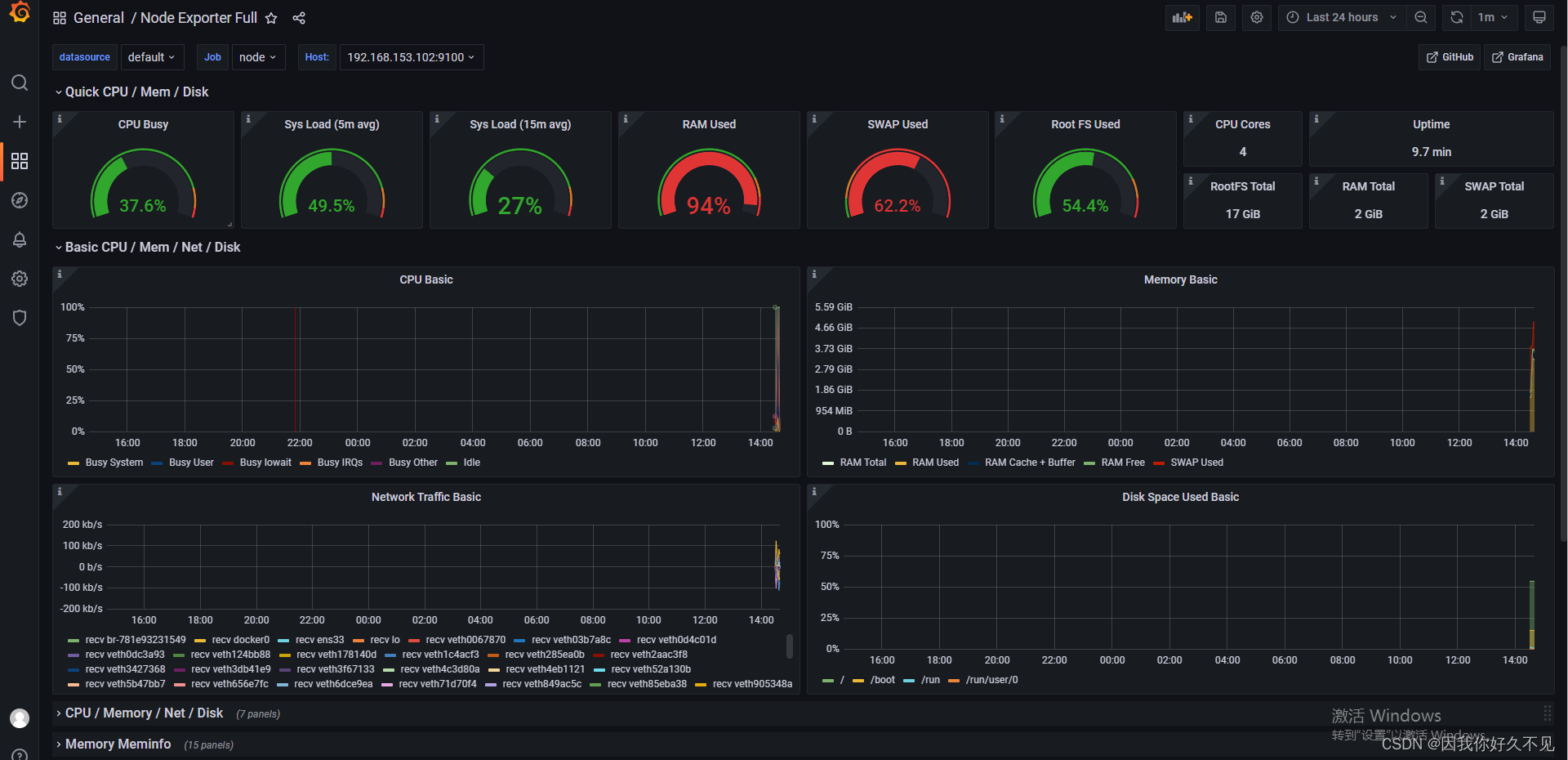
Task: Click the network legend scrollbar
Action: 789,646
